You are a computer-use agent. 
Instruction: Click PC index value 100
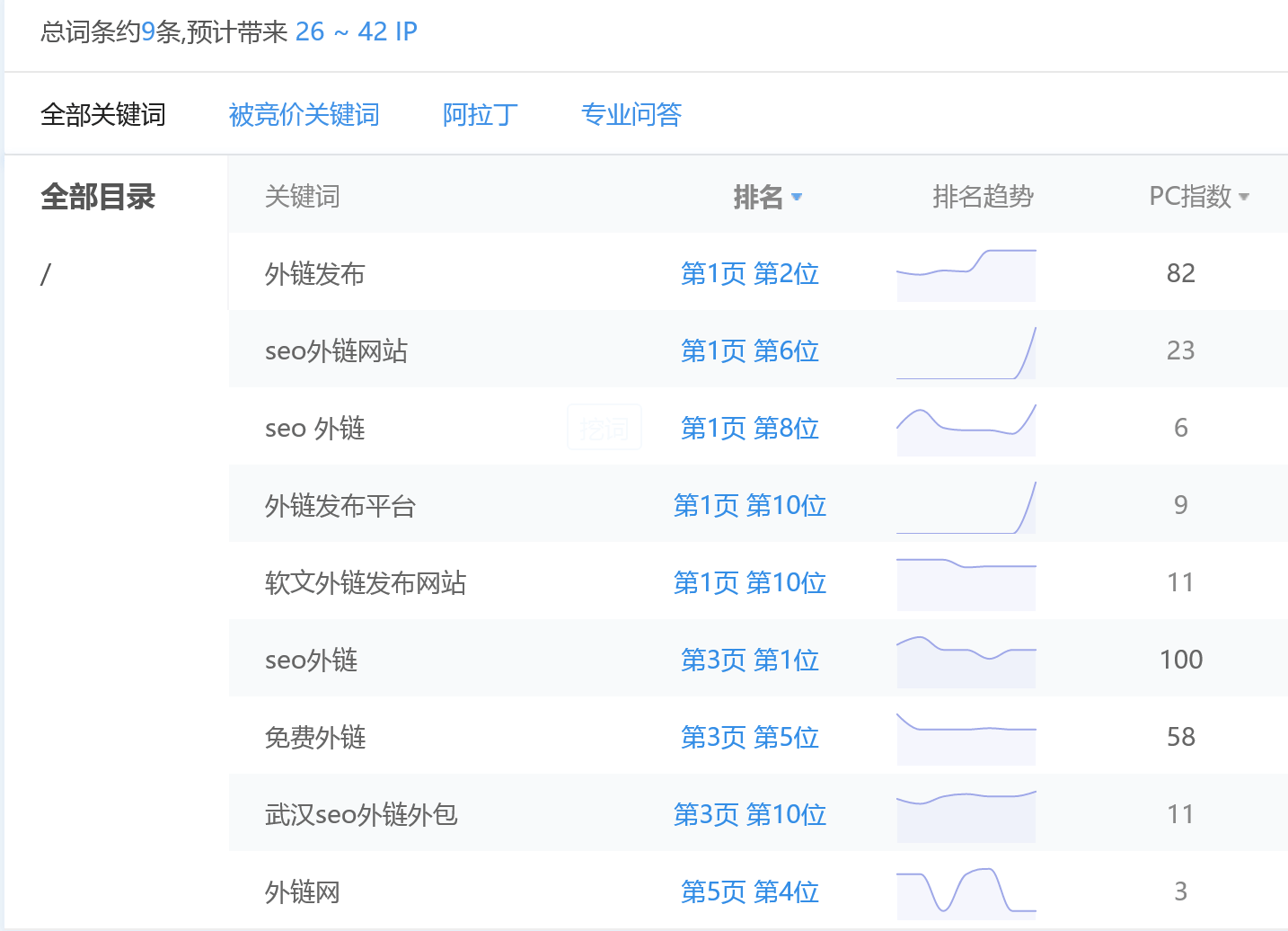(x=1181, y=661)
